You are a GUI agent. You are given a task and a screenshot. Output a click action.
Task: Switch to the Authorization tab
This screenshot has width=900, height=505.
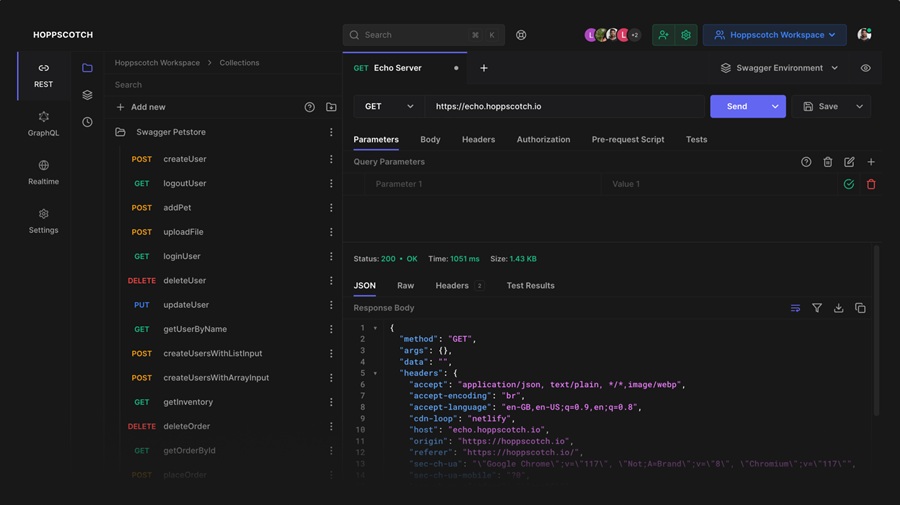click(543, 139)
